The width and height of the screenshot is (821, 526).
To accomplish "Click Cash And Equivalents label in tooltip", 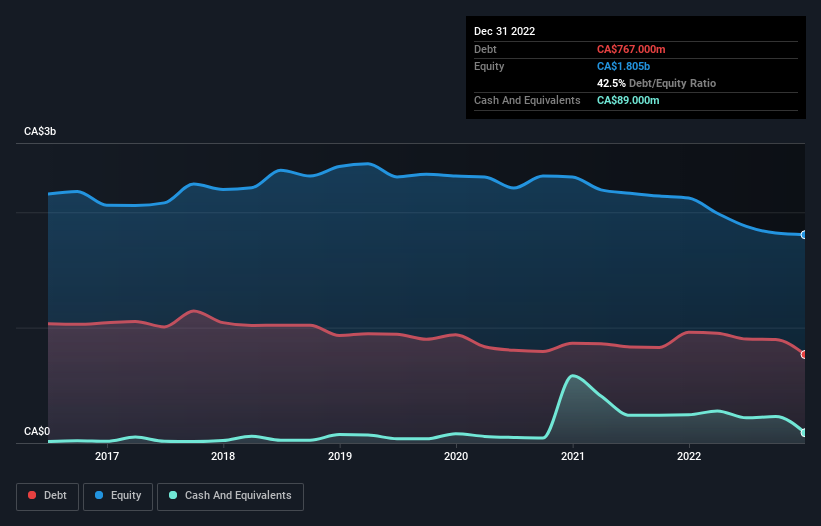I will 527,100.
